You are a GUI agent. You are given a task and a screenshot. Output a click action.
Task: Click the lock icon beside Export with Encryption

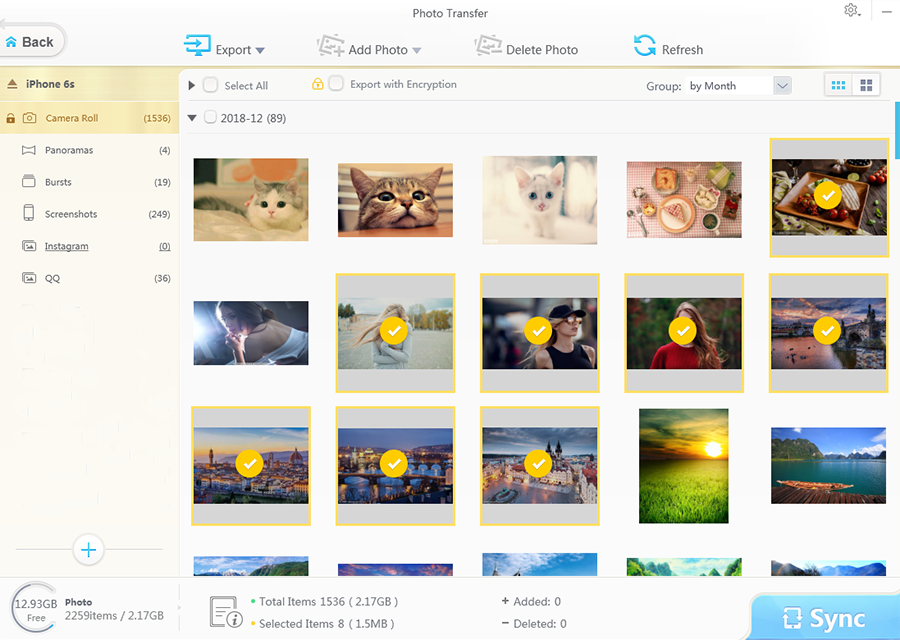[x=316, y=84]
